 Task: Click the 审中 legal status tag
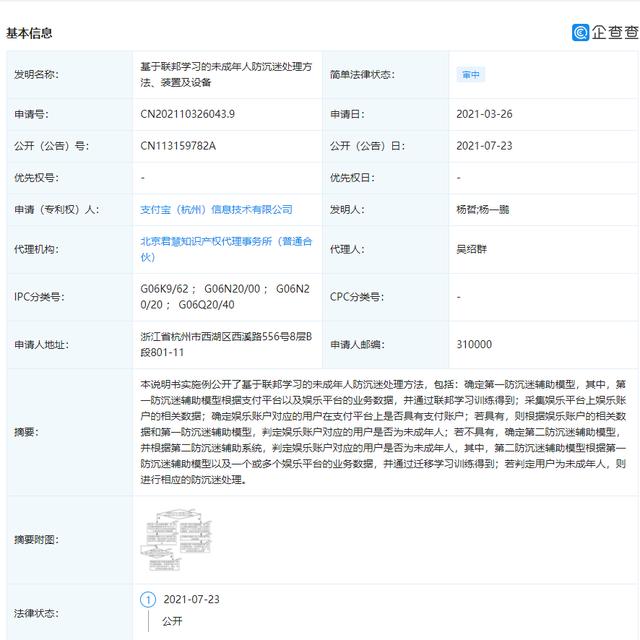[471, 75]
